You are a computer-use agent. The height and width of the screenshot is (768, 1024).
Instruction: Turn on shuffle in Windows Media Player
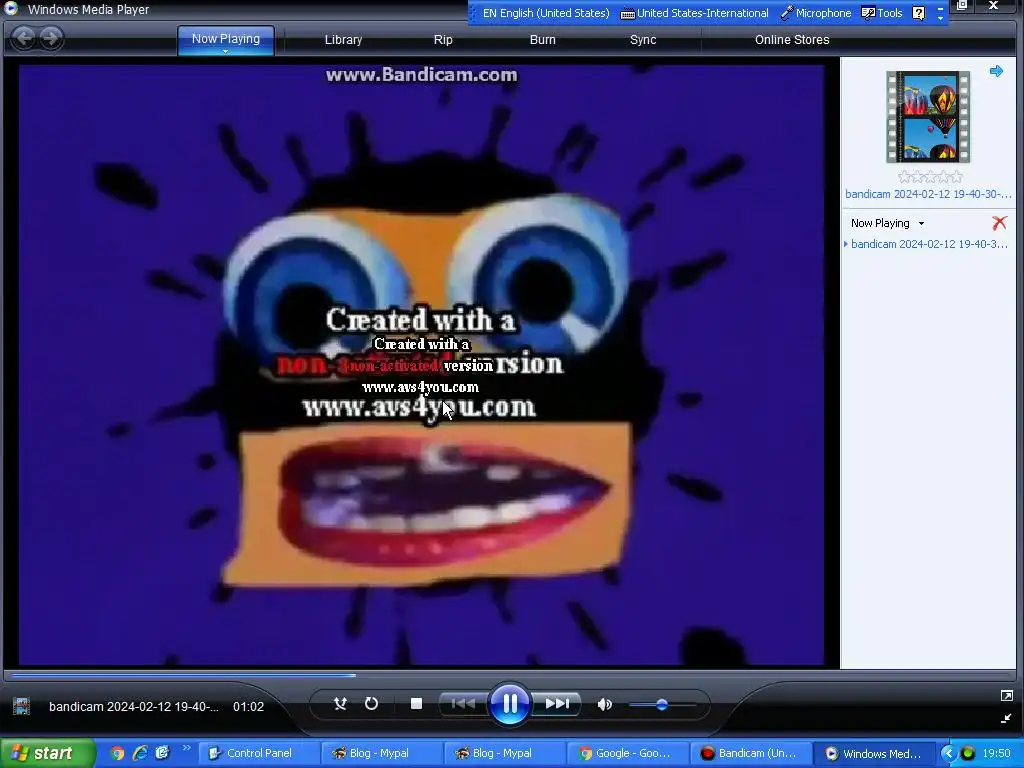tap(340, 703)
